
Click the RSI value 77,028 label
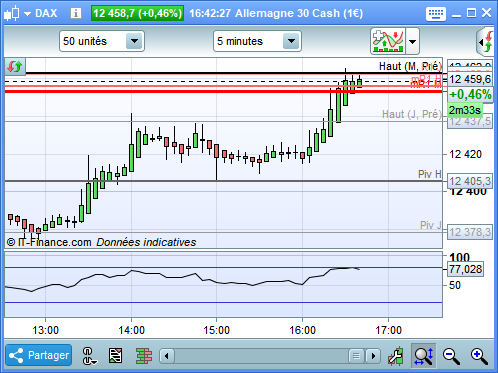click(x=465, y=269)
